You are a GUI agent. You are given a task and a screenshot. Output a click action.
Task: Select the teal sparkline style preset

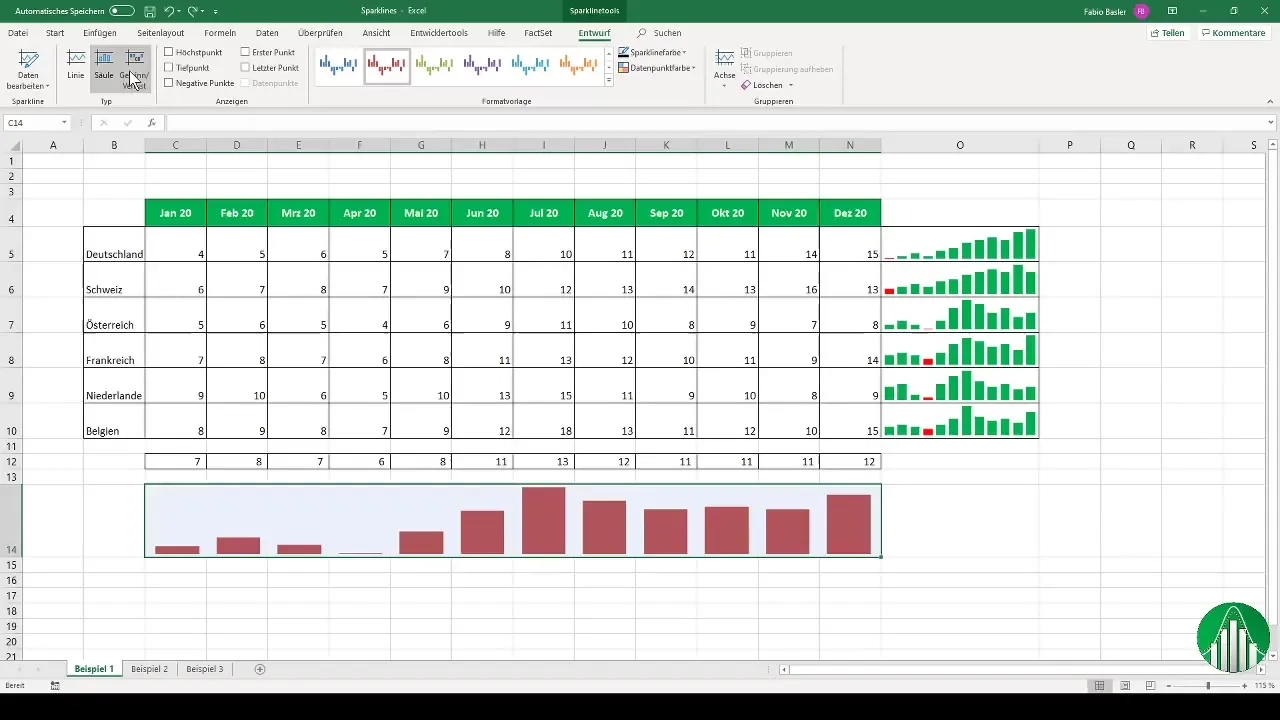coord(531,66)
